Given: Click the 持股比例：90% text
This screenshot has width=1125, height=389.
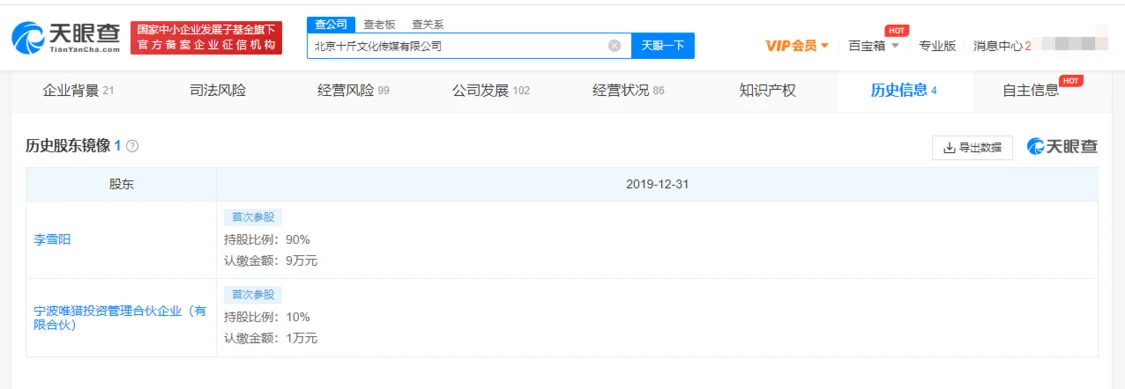Looking at the screenshot, I should click(267, 240).
